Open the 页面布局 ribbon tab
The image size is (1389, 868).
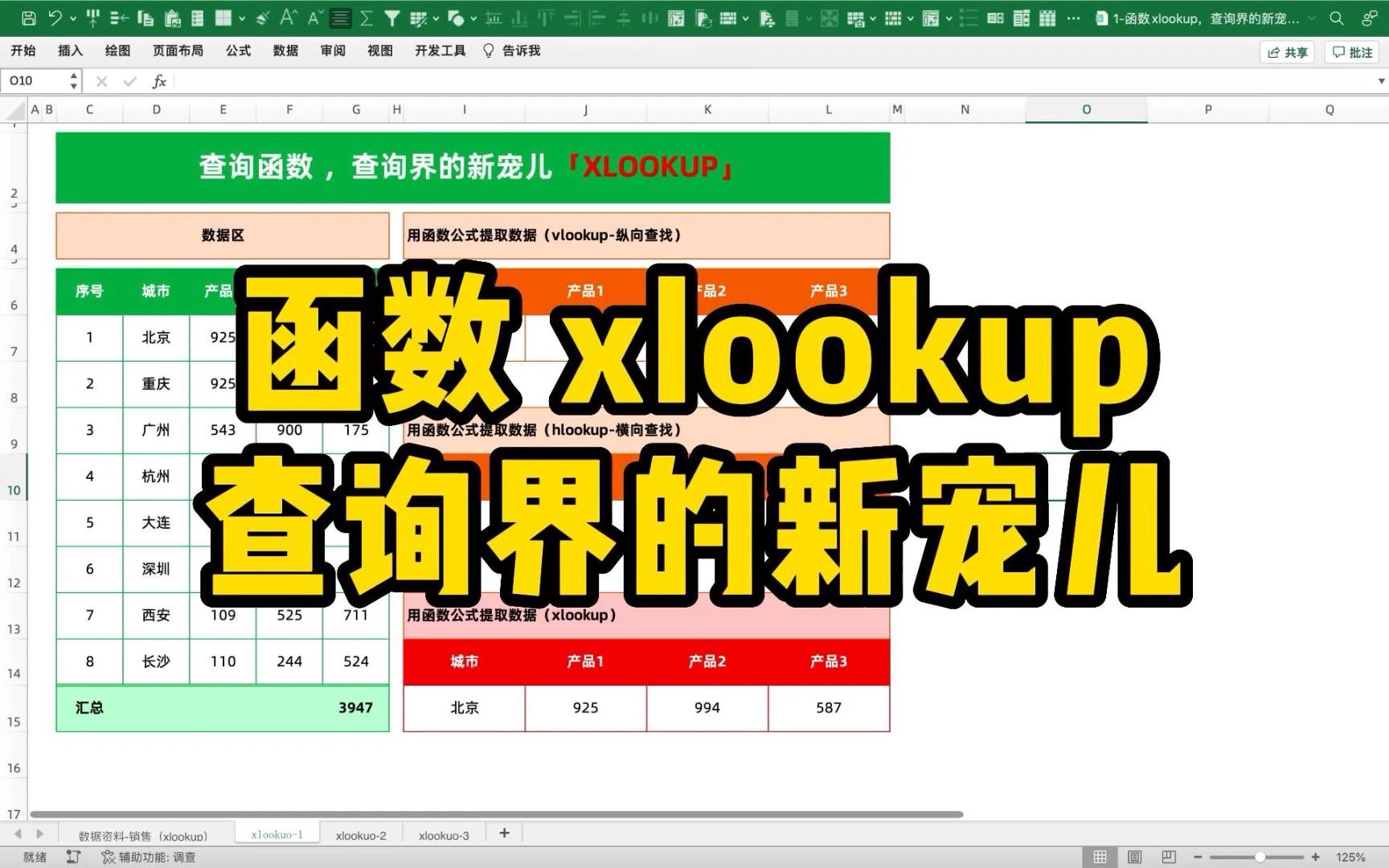(x=178, y=51)
